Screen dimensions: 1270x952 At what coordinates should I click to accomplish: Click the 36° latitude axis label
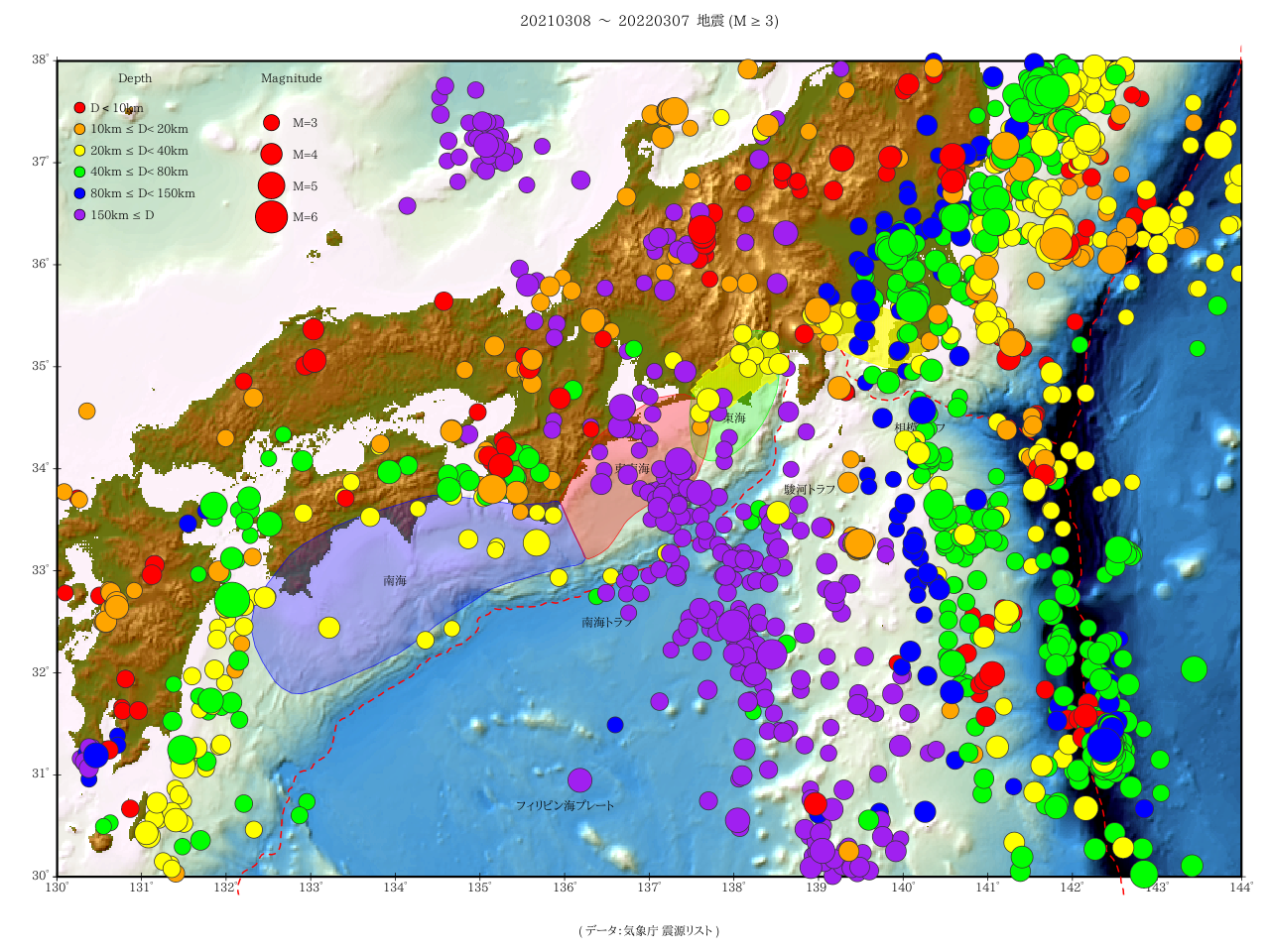coord(40,265)
